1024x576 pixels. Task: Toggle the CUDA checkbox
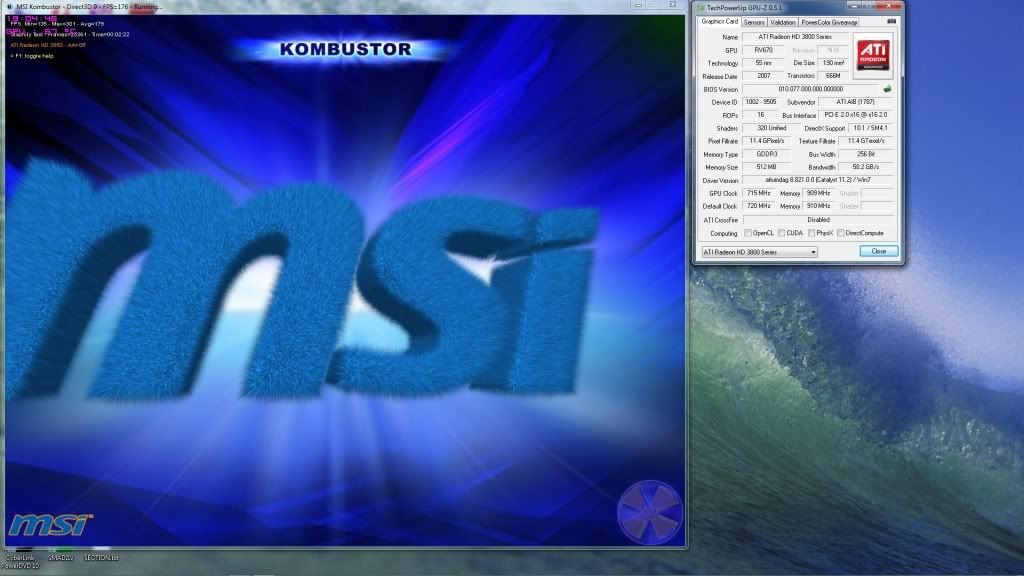(x=781, y=233)
